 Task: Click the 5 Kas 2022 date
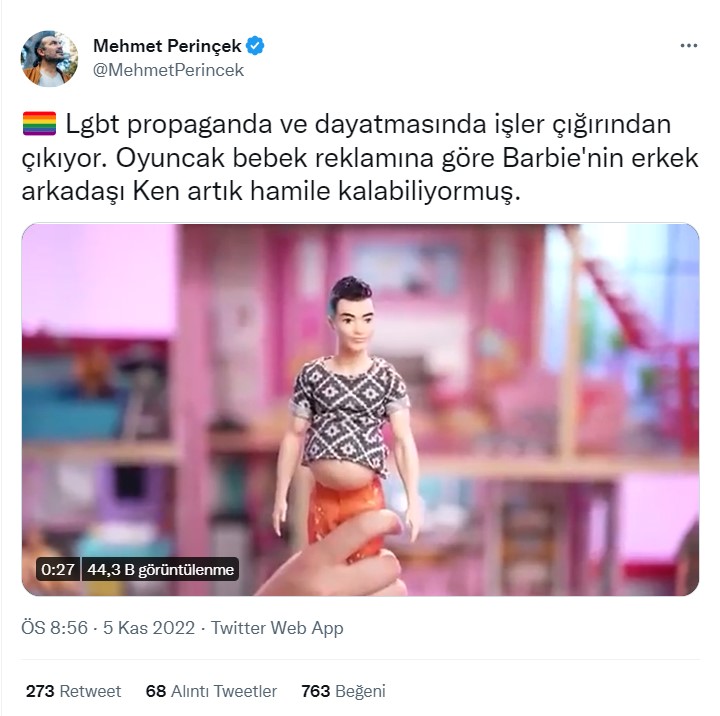tap(149, 628)
